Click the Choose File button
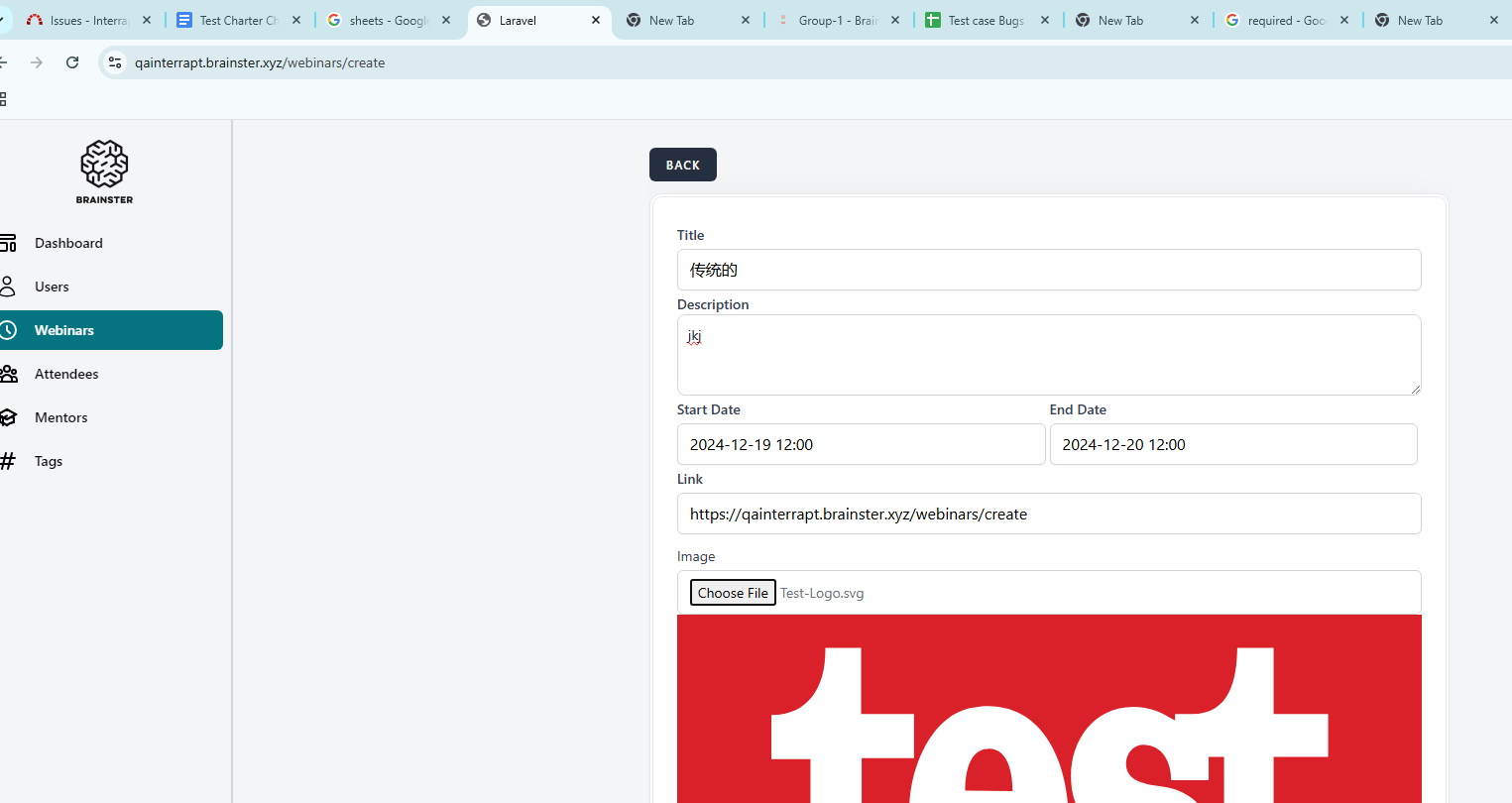Screen dimensions: 1512x803 coord(733,593)
